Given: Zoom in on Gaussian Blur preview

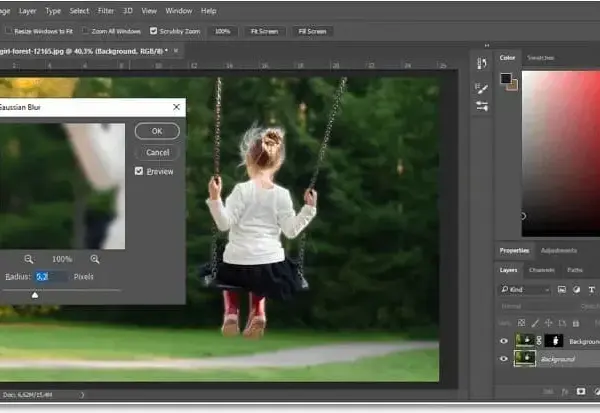Looking at the screenshot, I should [95, 259].
